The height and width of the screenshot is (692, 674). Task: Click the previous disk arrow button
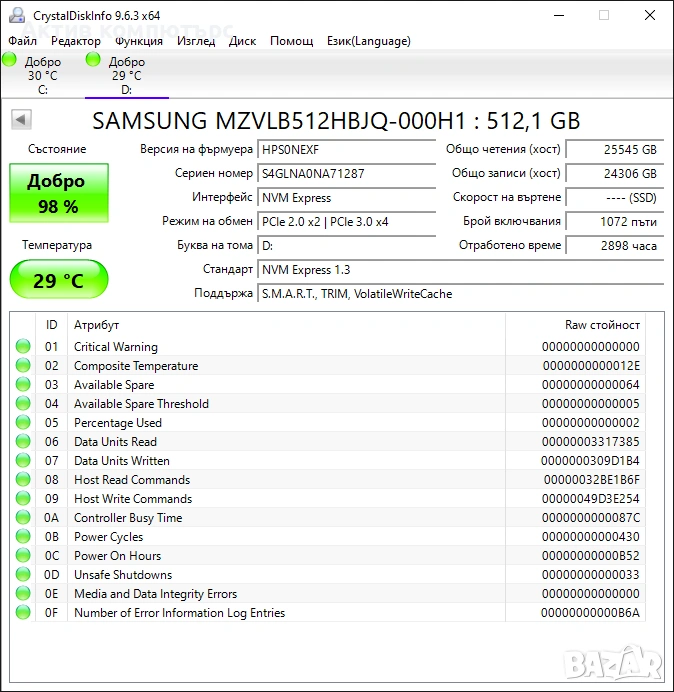coord(20,120)
